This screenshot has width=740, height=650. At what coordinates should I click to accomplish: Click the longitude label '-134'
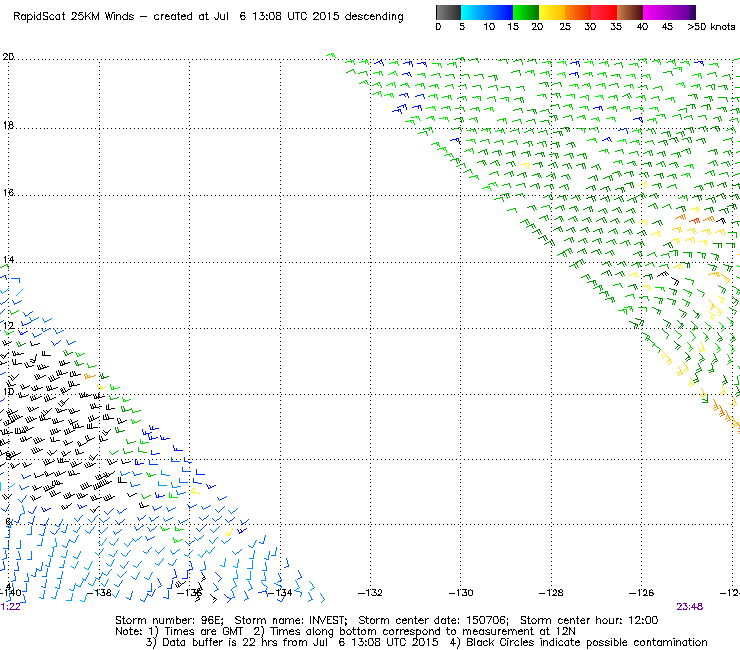280,592
